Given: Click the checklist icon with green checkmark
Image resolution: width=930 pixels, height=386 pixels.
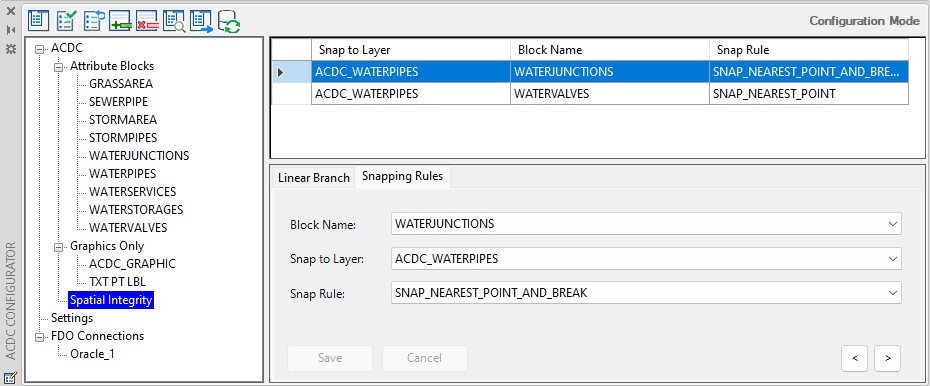Looking at the screenshot, I should click(66, 21).
